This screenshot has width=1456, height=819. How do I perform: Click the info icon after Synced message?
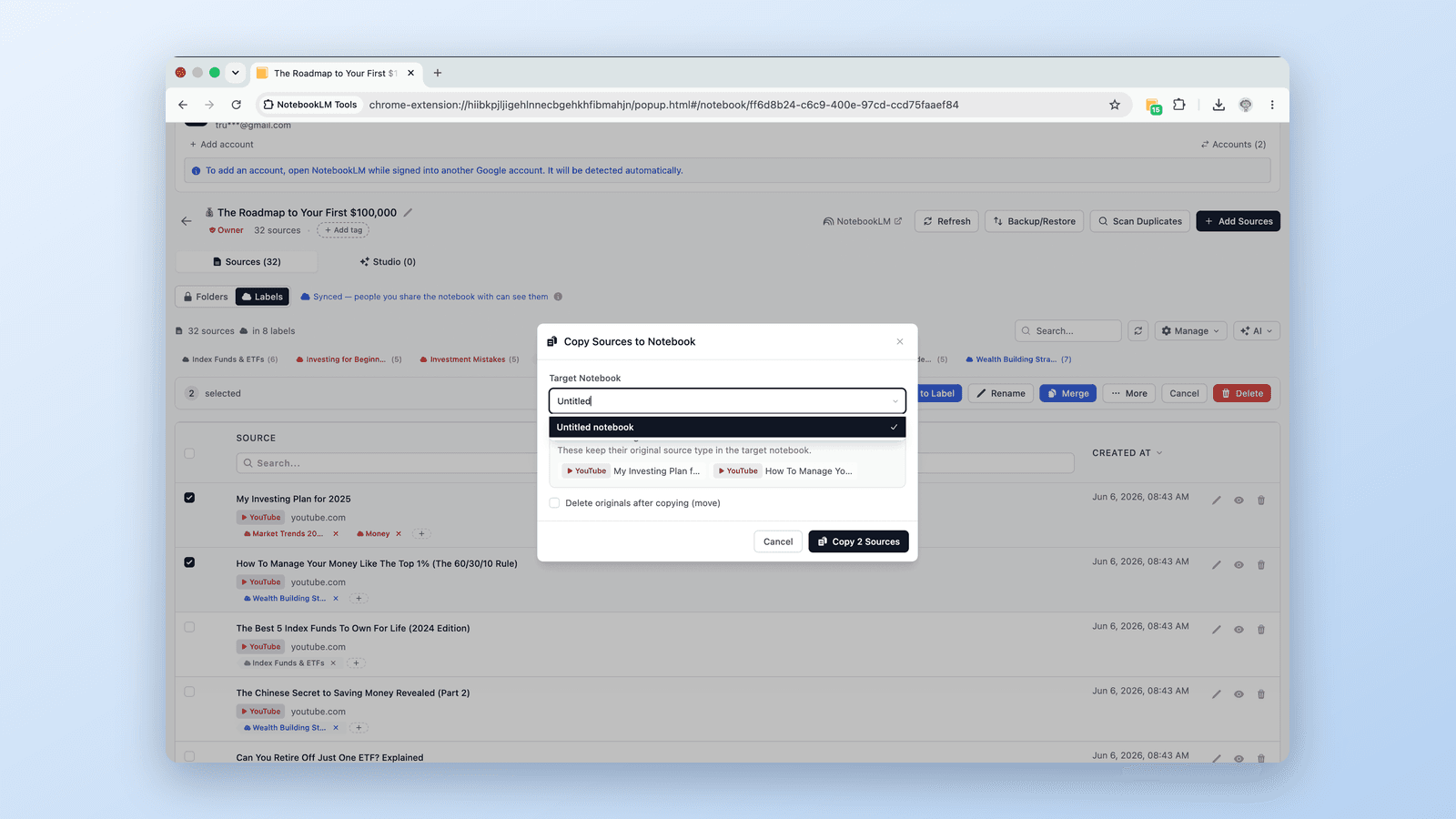558,297
